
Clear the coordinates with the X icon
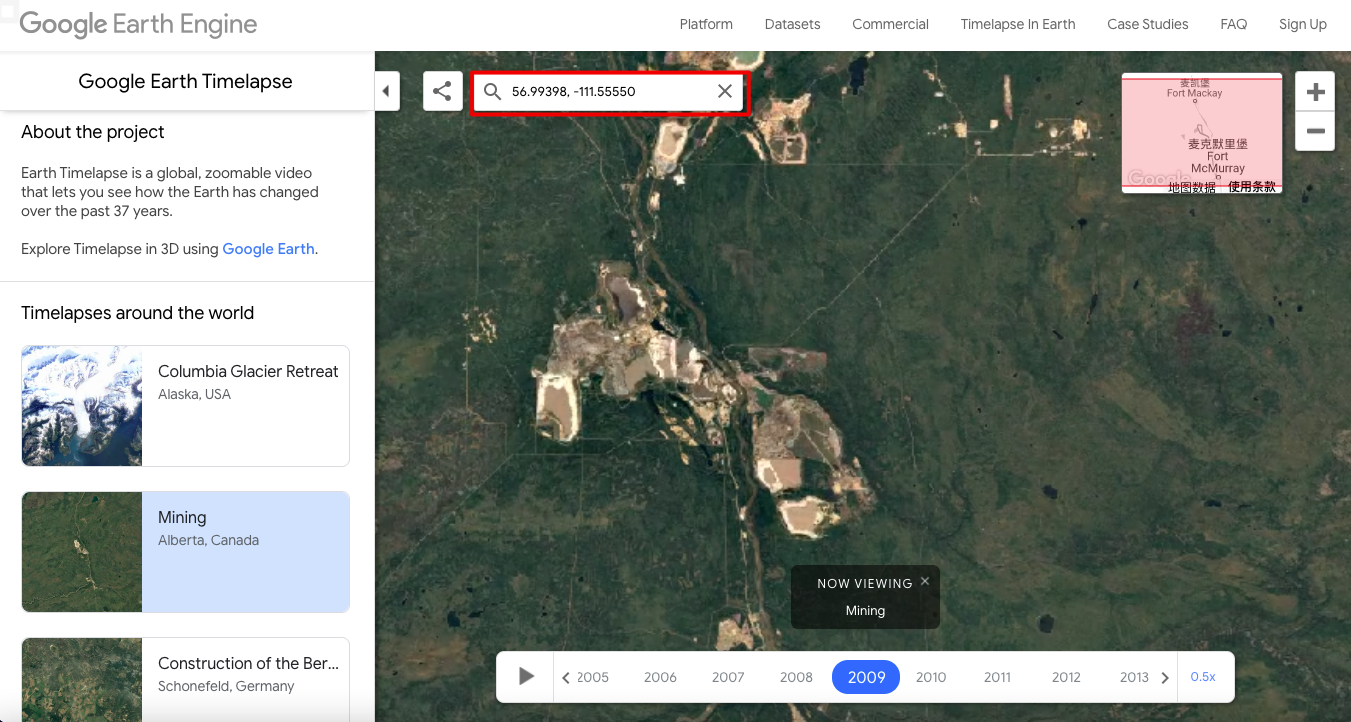click(724, 90)
